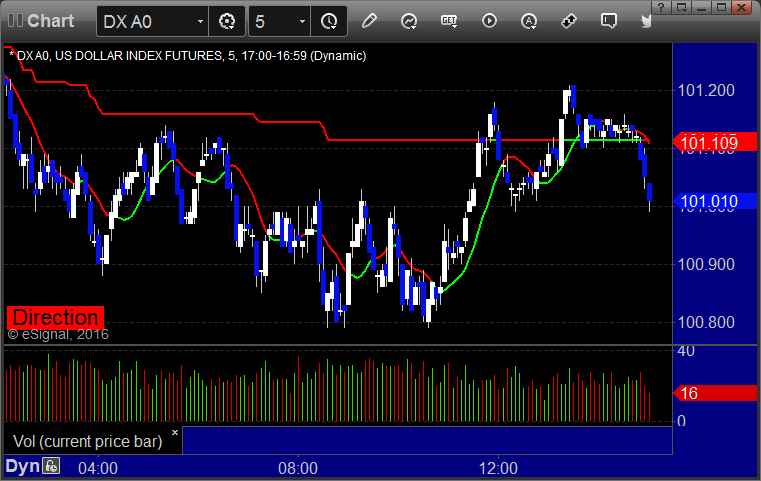Image resolution: width=761 pixels, height=481 pixels.
Task: Open the symbol settings gear icon
Action: click(227, 21)
